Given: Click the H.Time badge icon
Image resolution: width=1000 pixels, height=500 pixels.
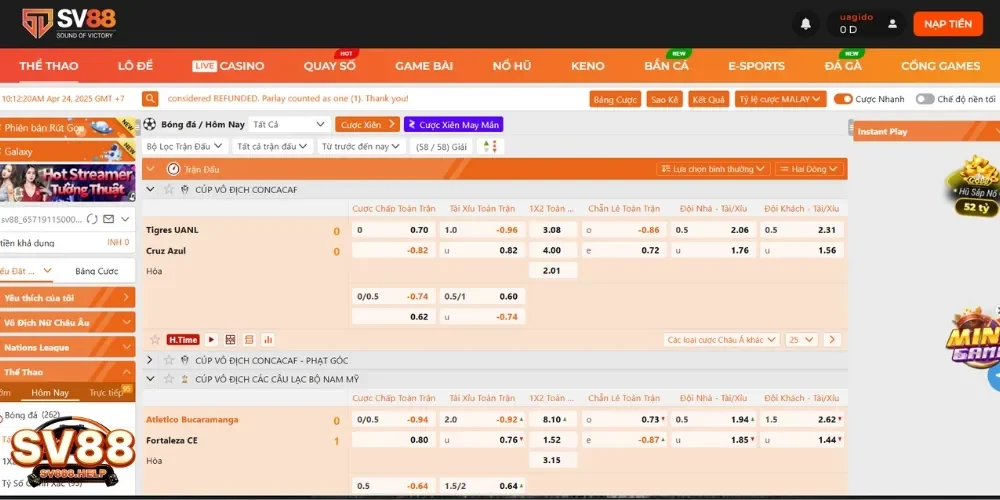Looking at the screenshot, I should coord(183,340).
